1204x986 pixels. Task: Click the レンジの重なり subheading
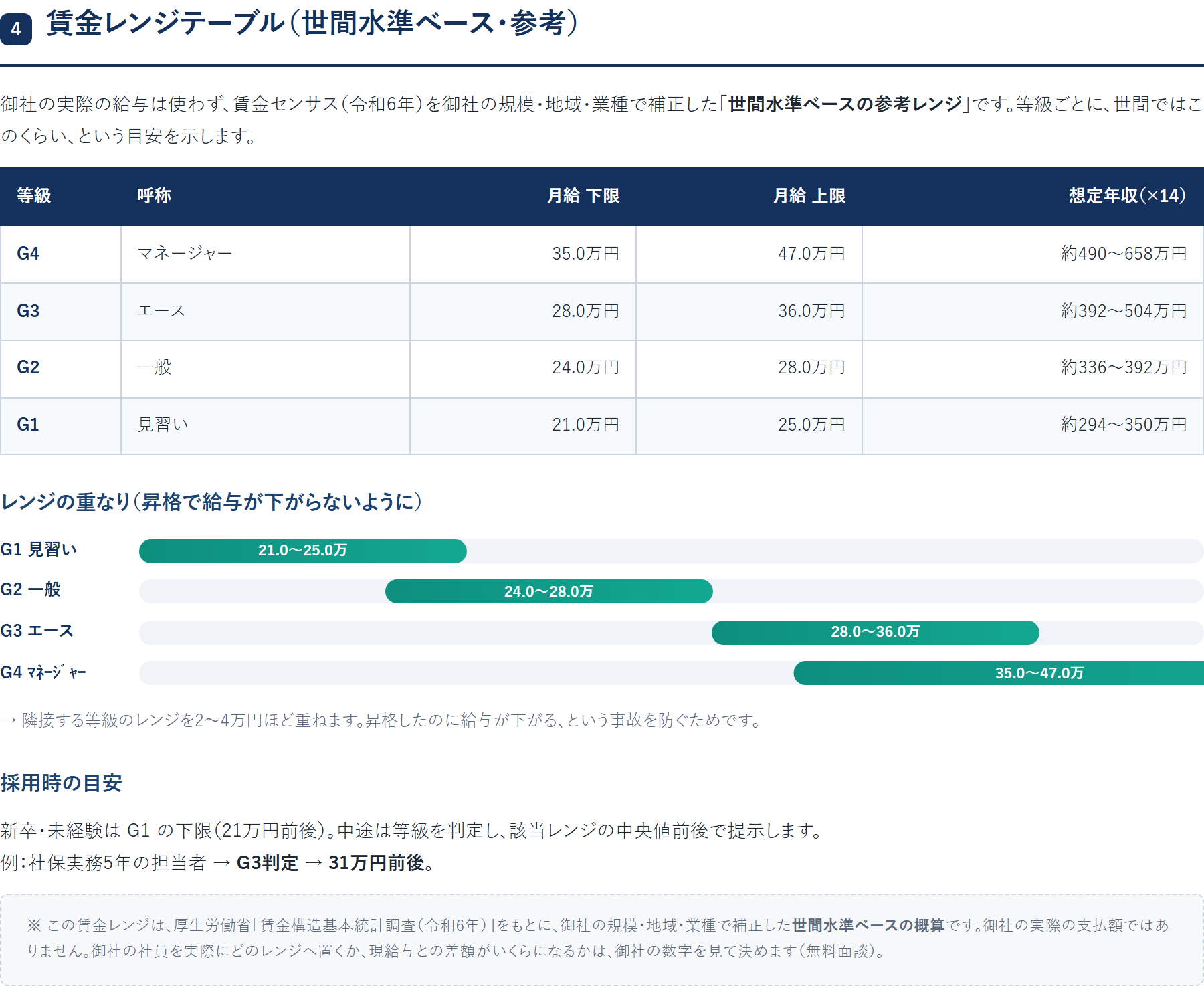click(x=211, y=502)
